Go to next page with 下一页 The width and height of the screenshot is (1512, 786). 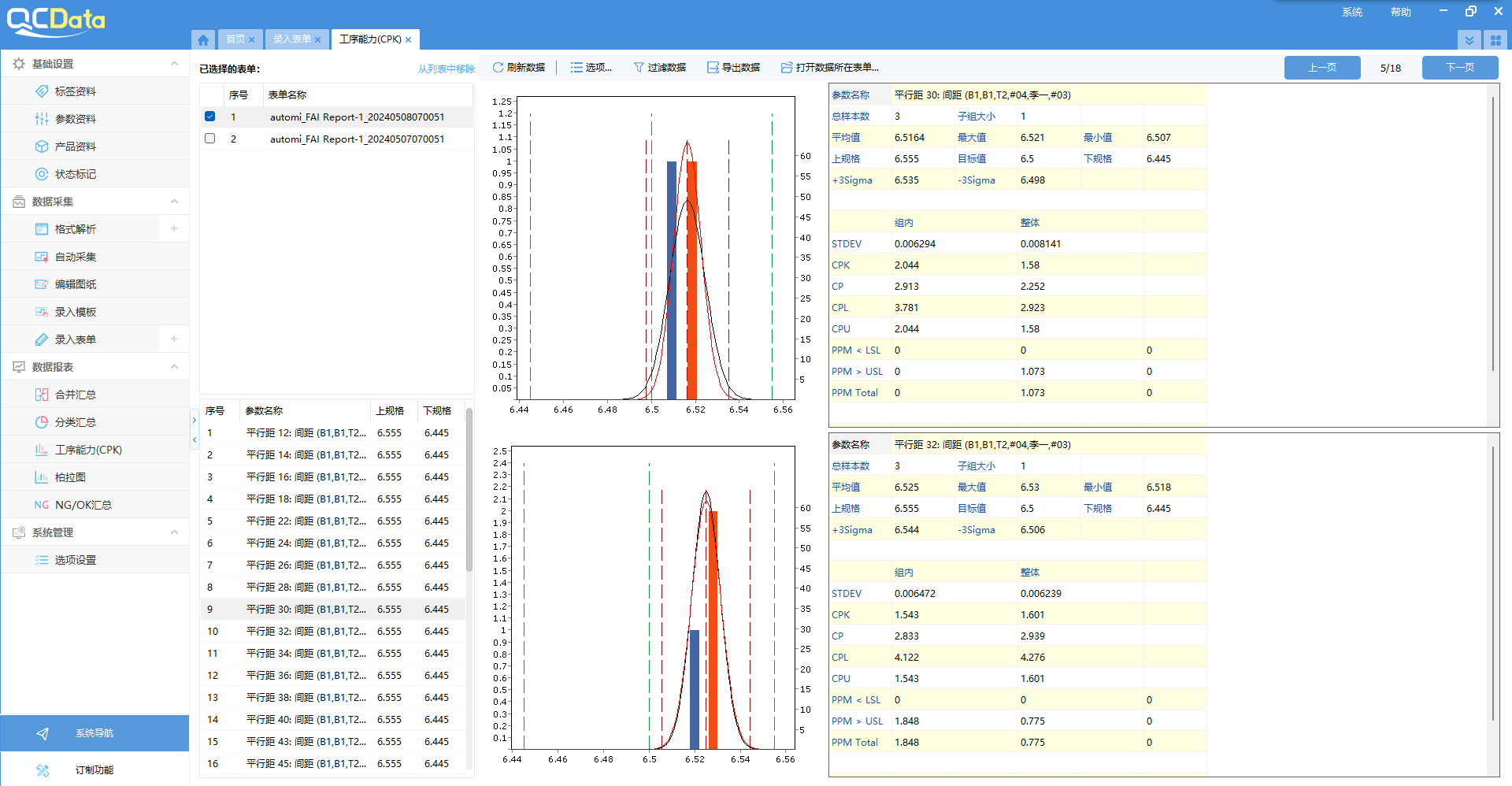pos(1459,68)
